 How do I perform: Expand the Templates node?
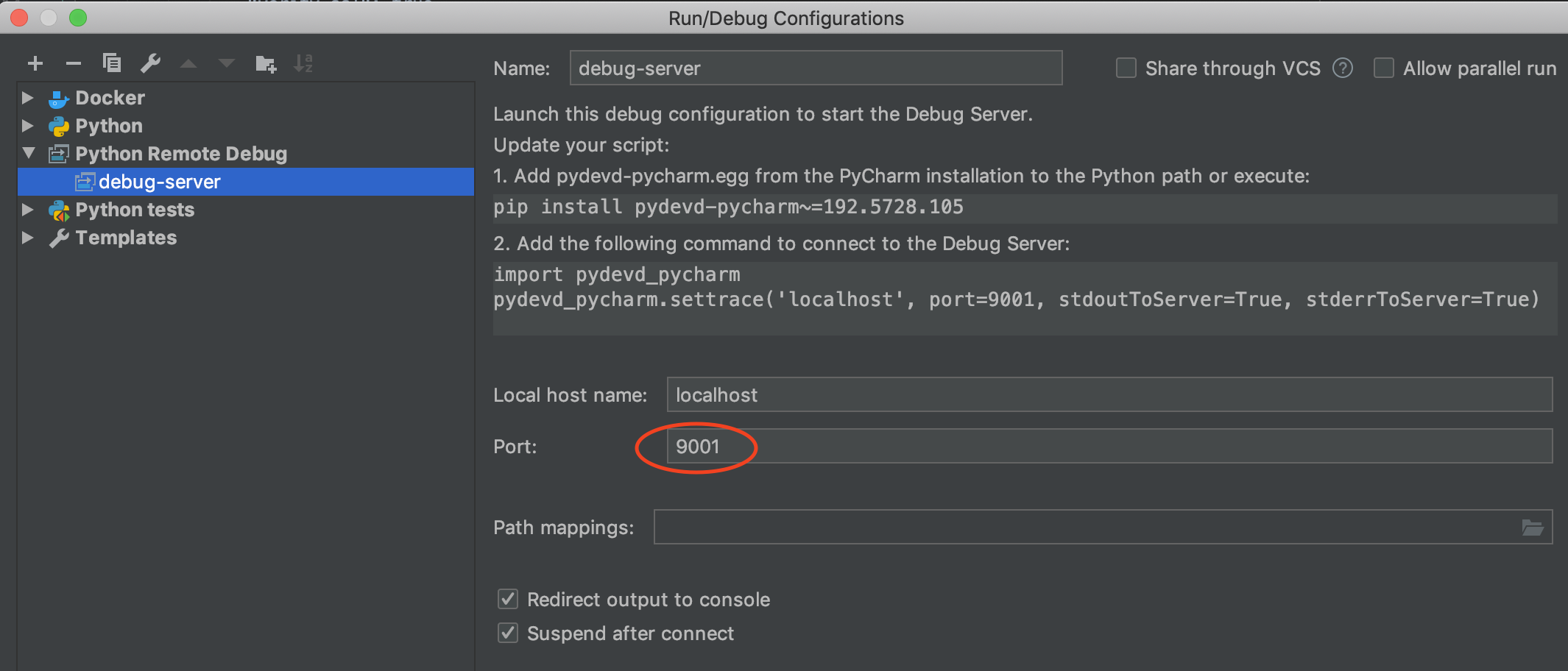[x=28, y=238]
